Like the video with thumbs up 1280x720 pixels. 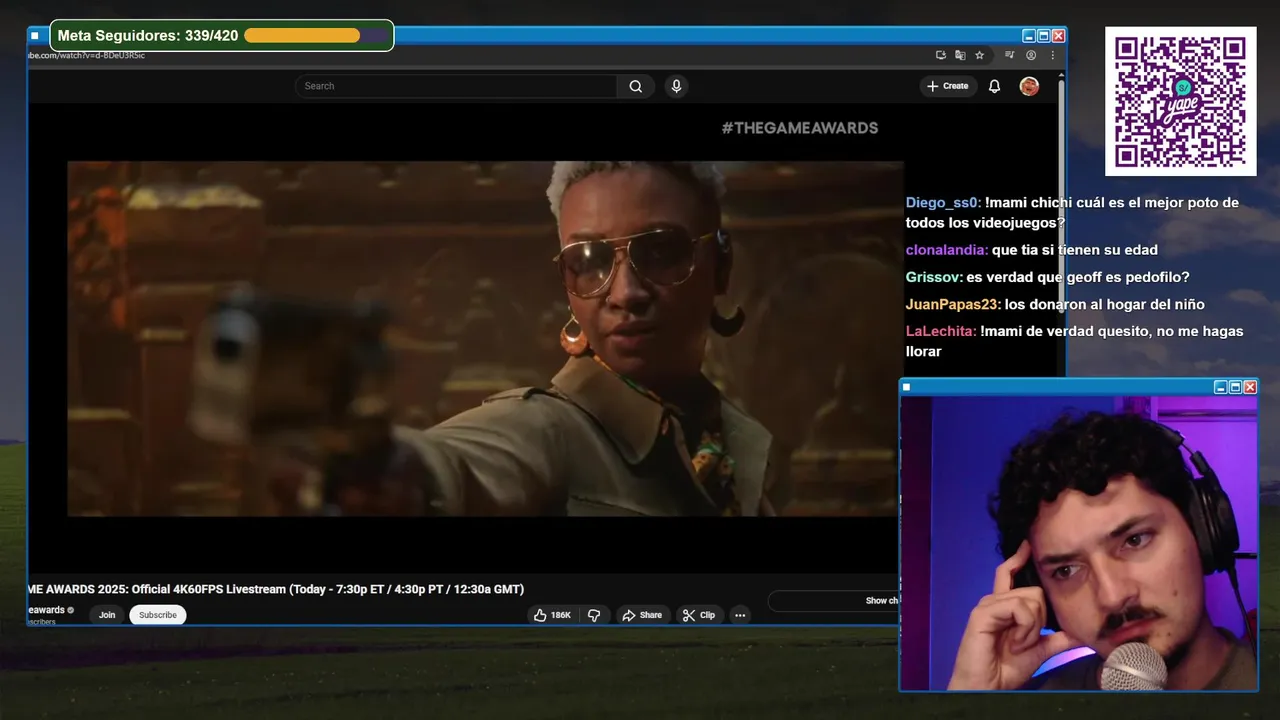pos(552,615)
